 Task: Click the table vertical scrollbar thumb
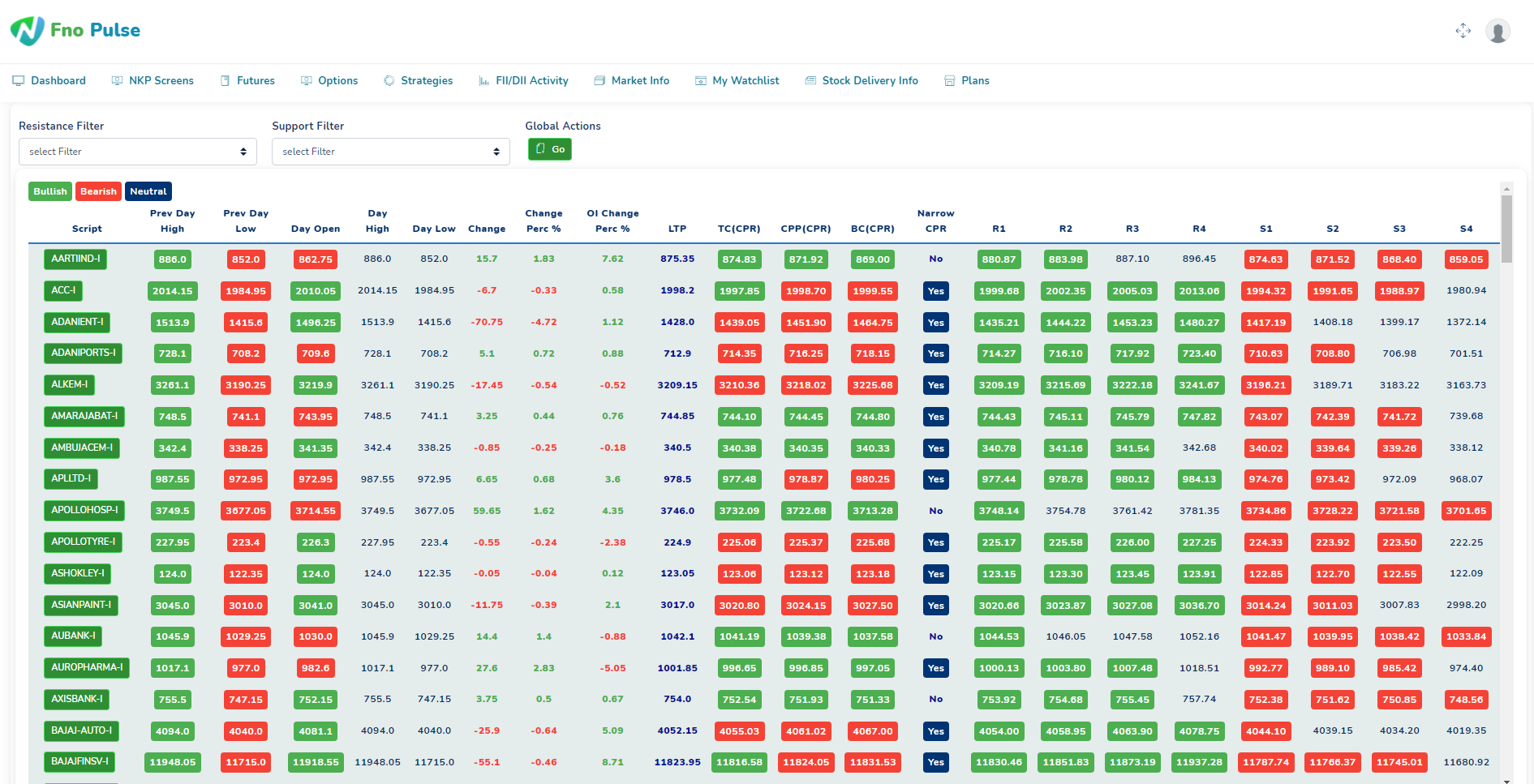pyautogui.click(x=1506, y=229)
